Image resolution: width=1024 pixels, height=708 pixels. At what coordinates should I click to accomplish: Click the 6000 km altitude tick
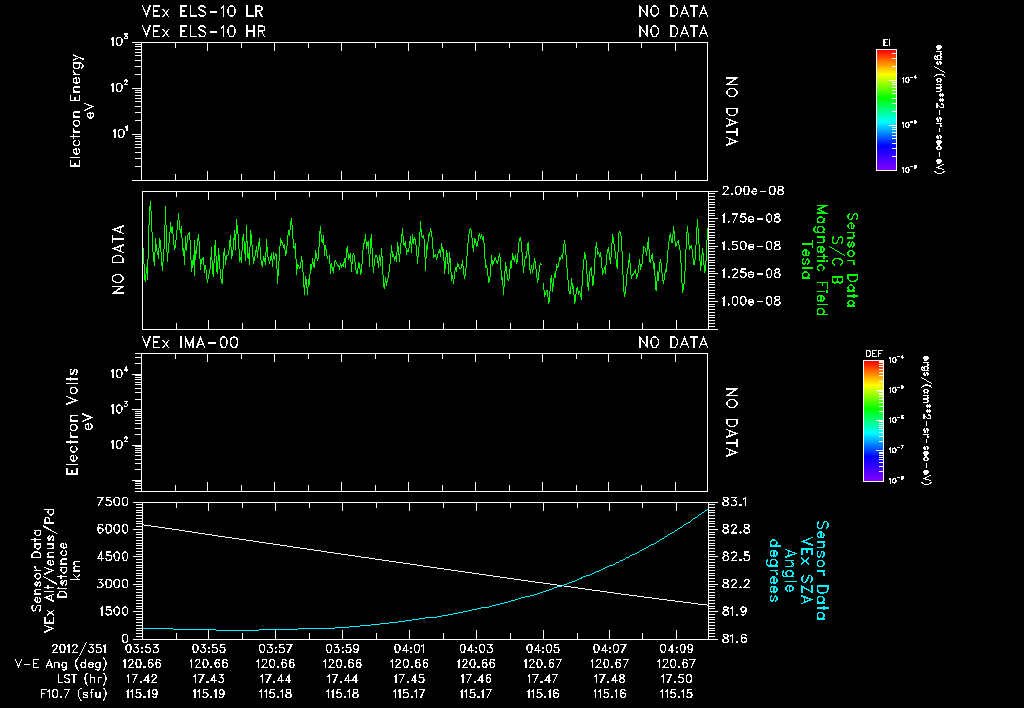tap(112, 529)
